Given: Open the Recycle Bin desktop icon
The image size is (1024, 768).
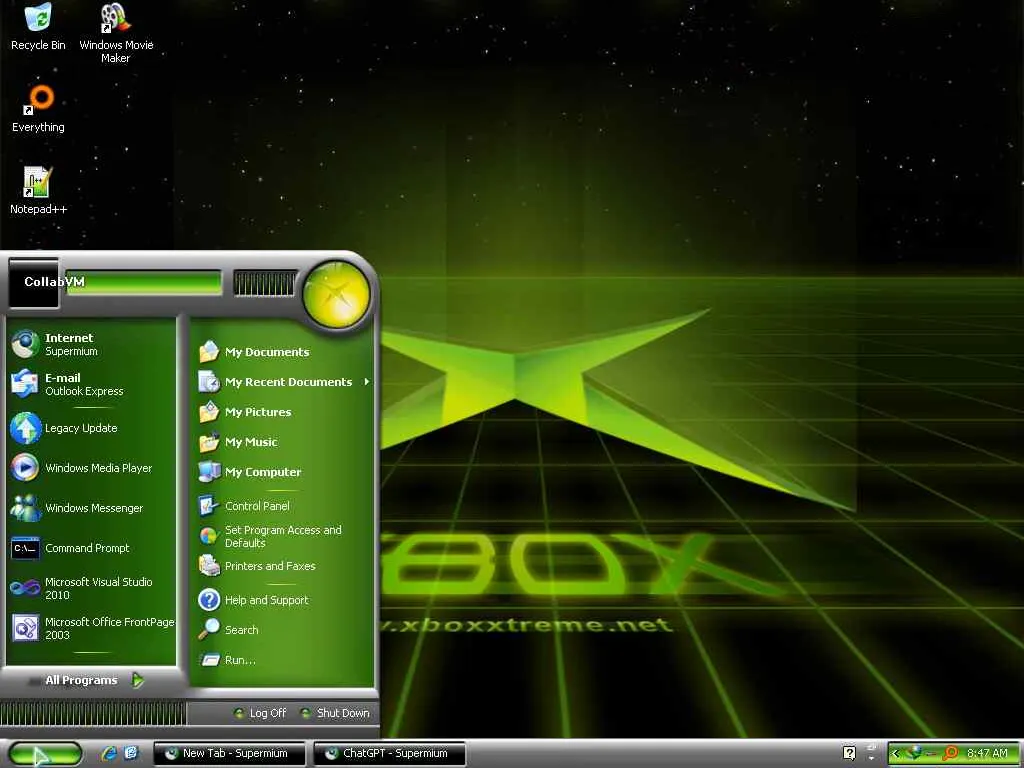Looking at the screenshot, I should (38, 27).
